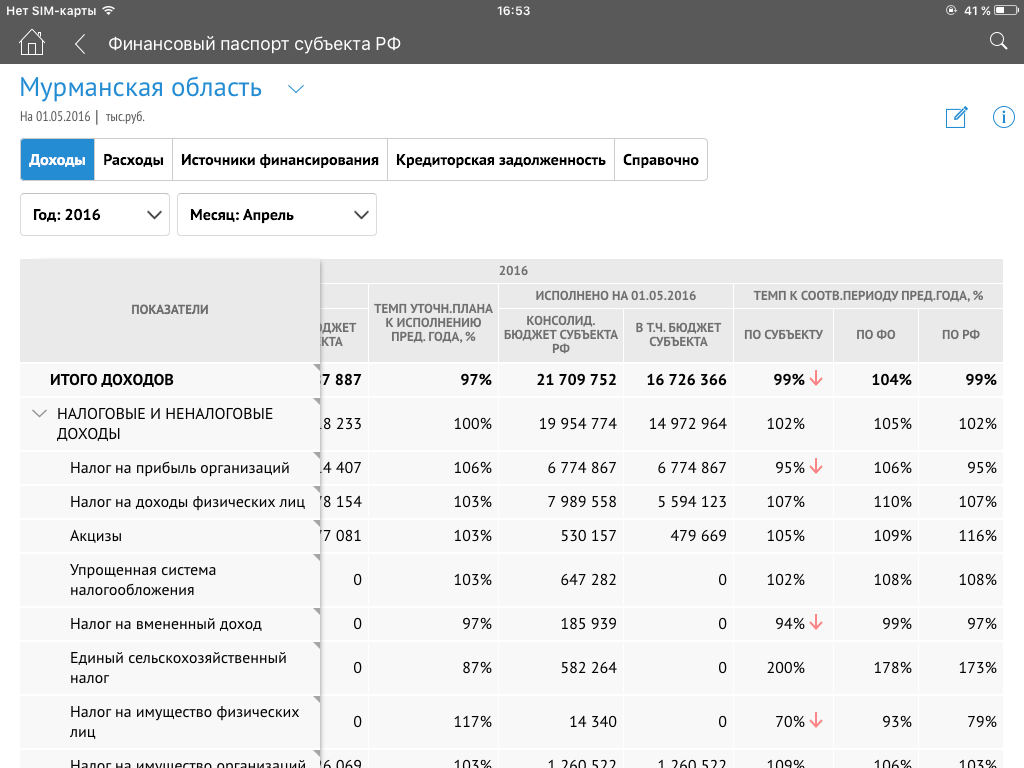Open the Год: 2016 dropdown

95,215
